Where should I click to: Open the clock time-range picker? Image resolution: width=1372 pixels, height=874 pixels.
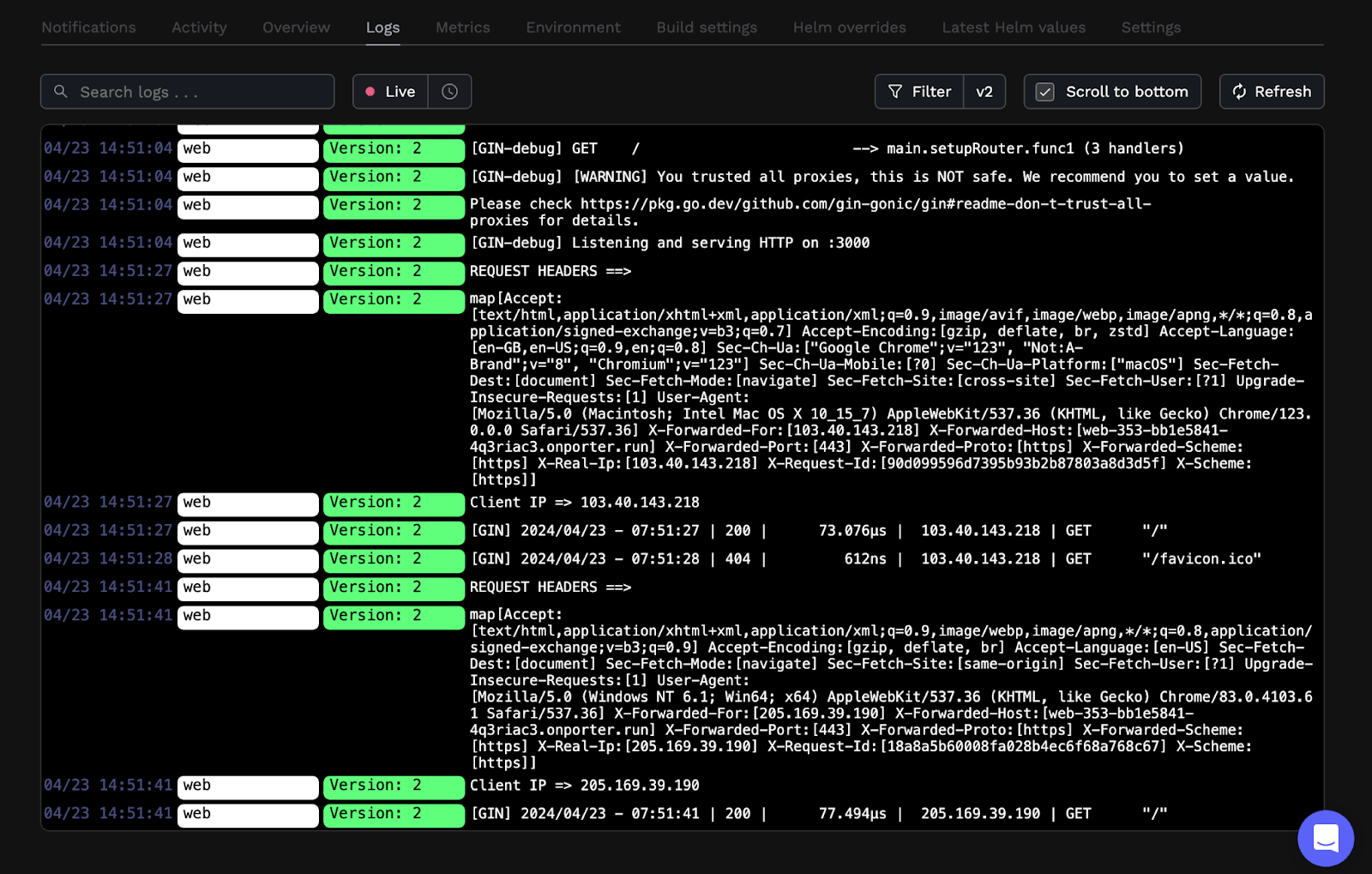(449, 92)
